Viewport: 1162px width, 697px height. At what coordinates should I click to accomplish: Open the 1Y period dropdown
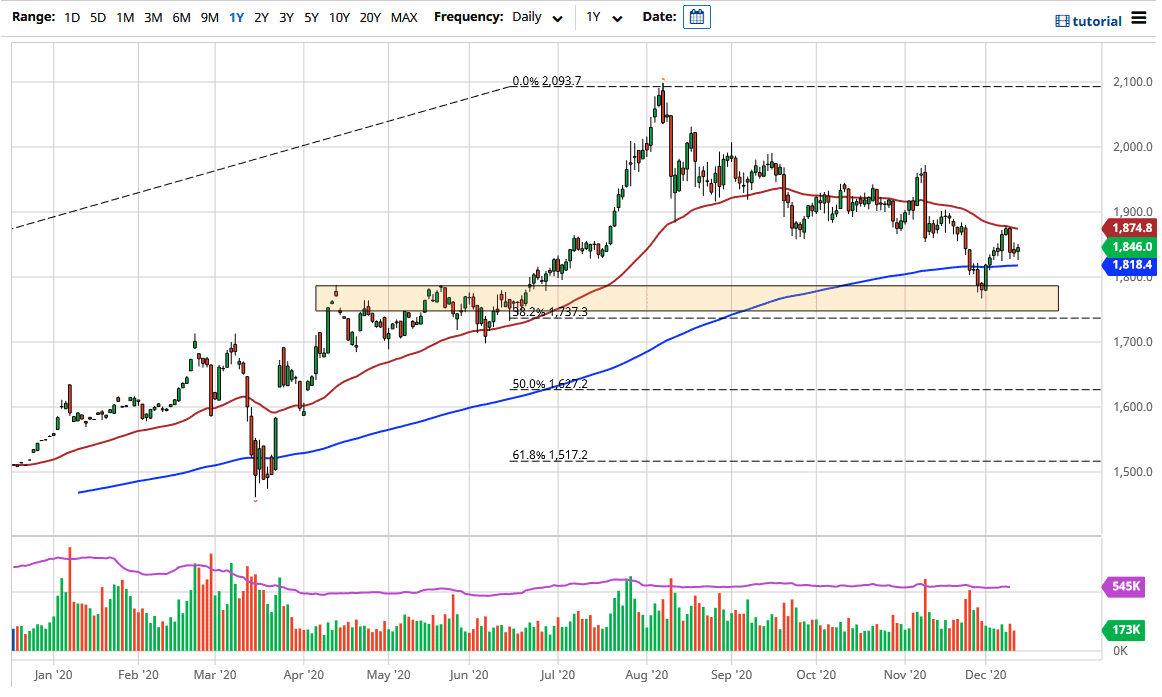tap(604, 17)
